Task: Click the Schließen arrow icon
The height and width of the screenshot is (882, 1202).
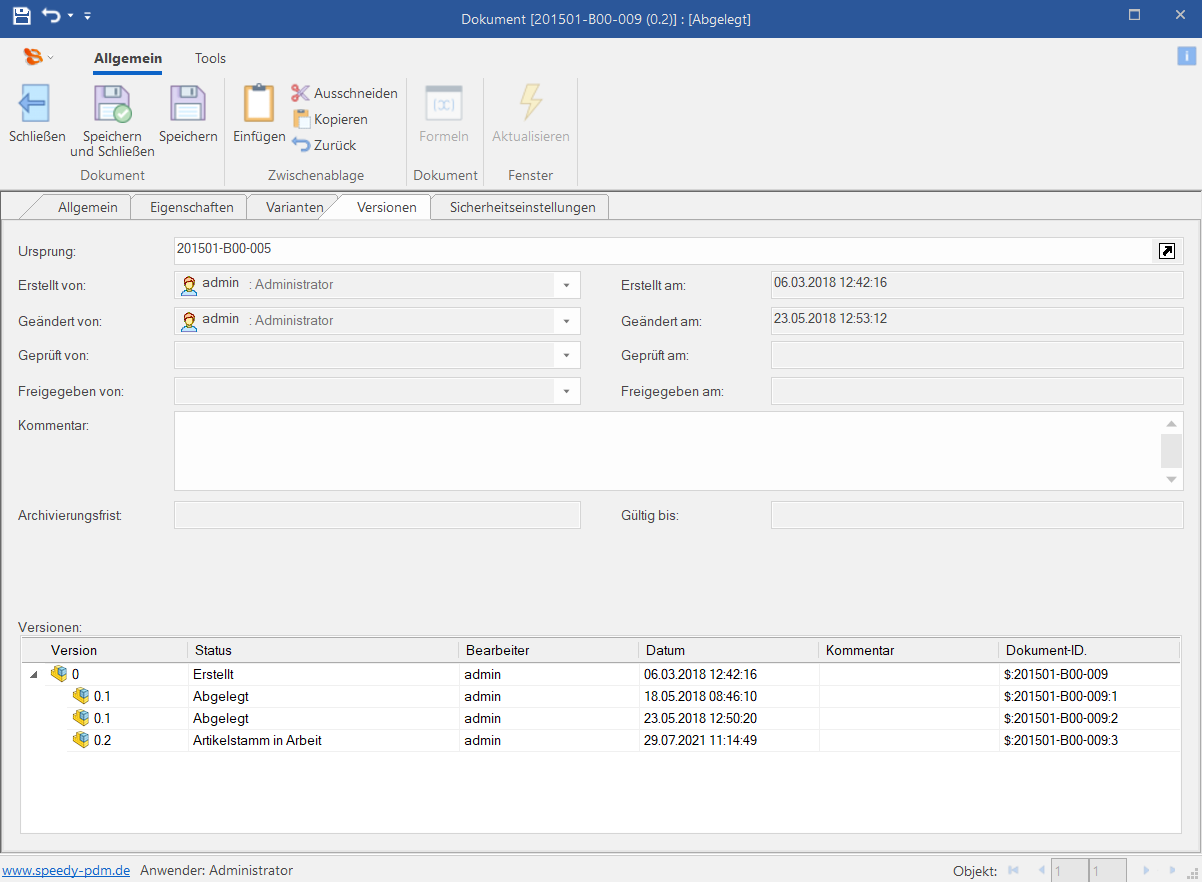Action: click(x=36, y=104)
